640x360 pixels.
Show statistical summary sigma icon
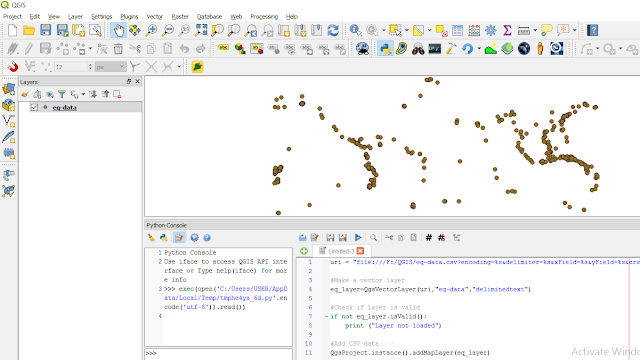(x=507, y=30)
